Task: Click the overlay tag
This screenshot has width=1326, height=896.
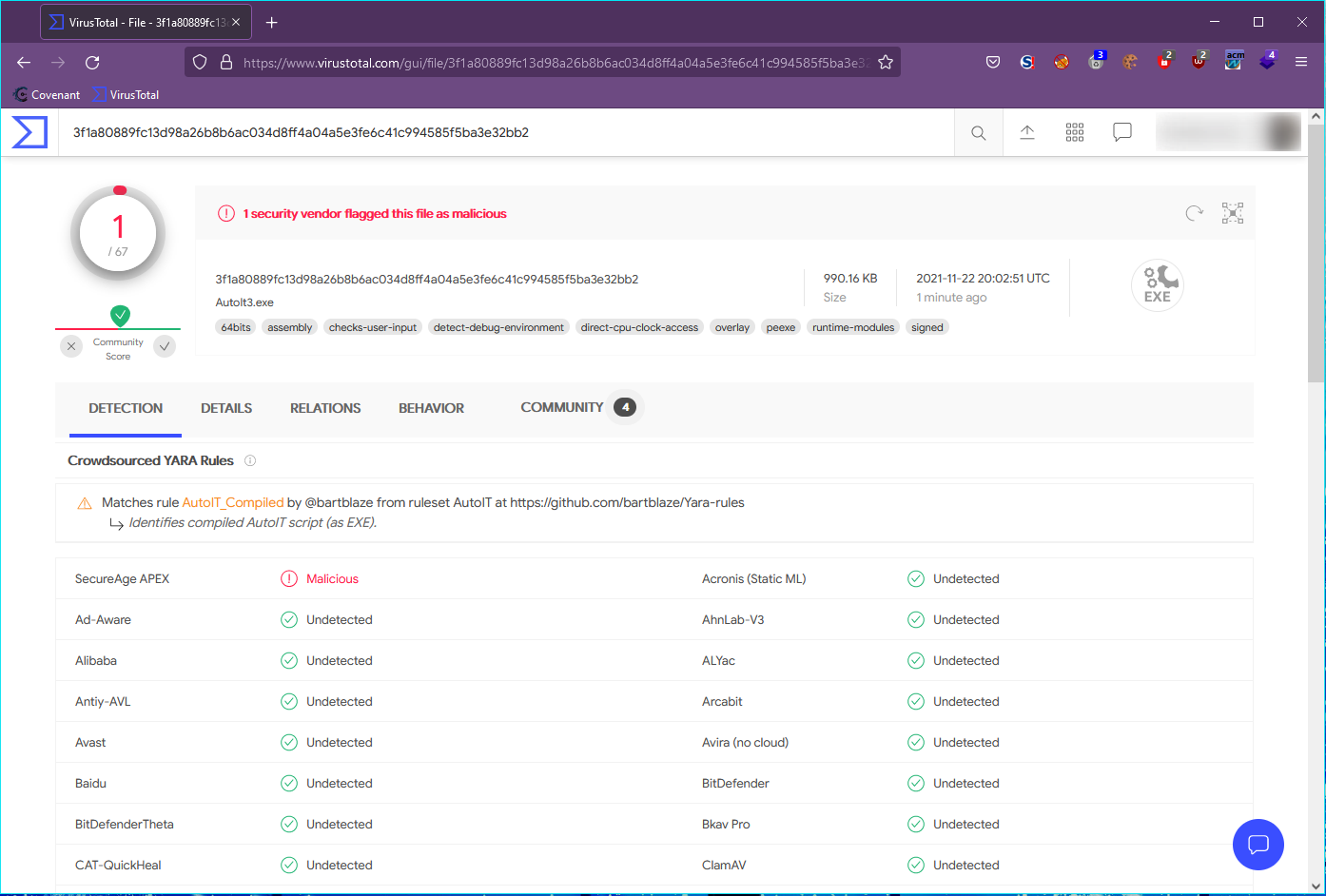Action: 732,327
